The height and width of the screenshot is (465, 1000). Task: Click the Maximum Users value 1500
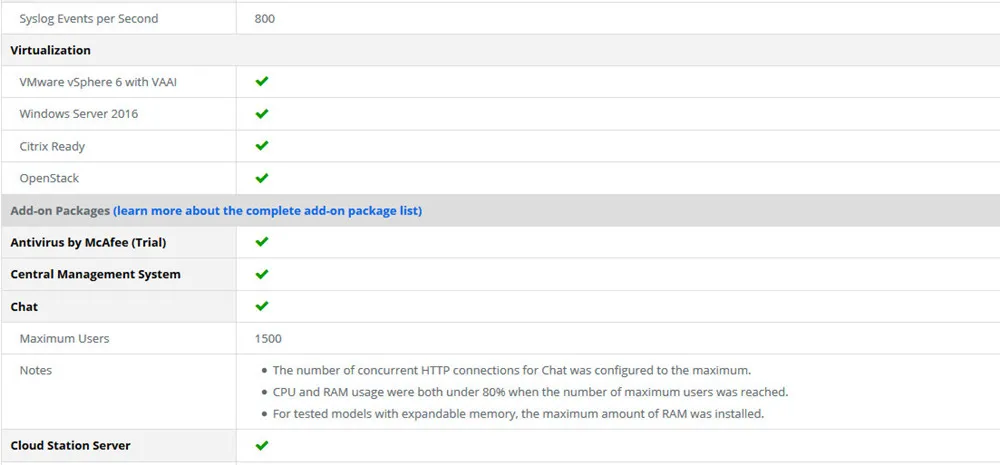point(268,339)
